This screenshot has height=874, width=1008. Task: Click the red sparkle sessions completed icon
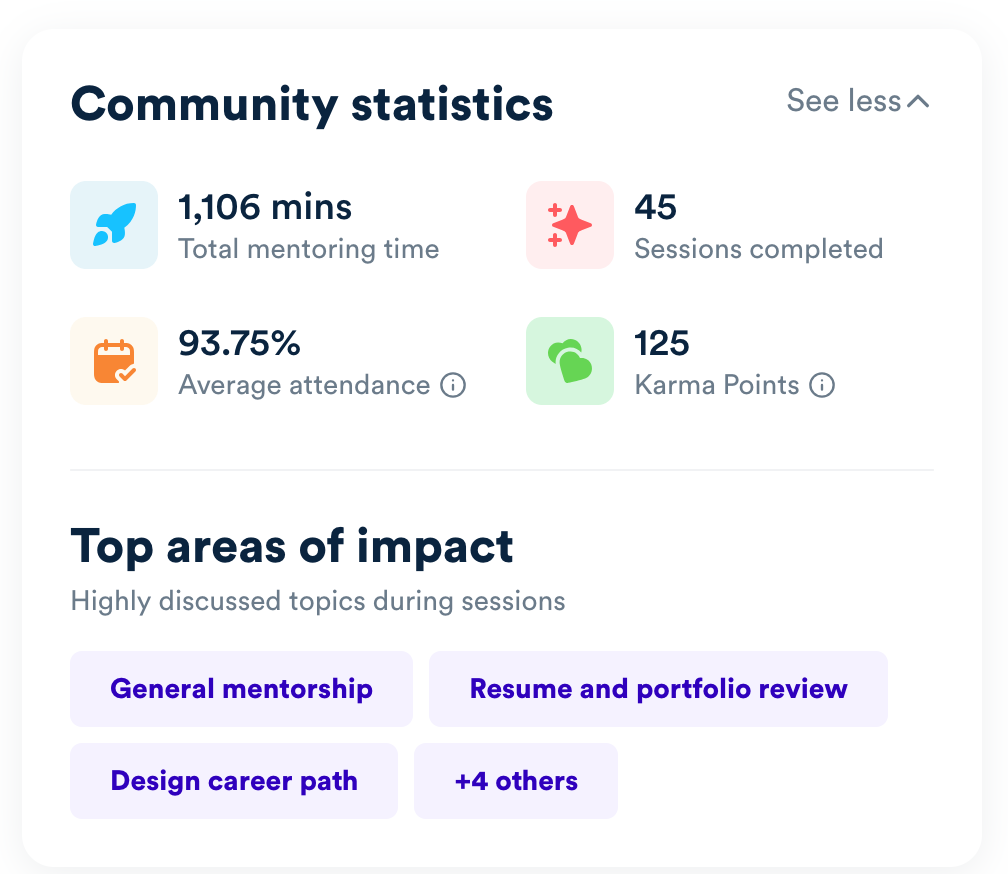point(570,225)
